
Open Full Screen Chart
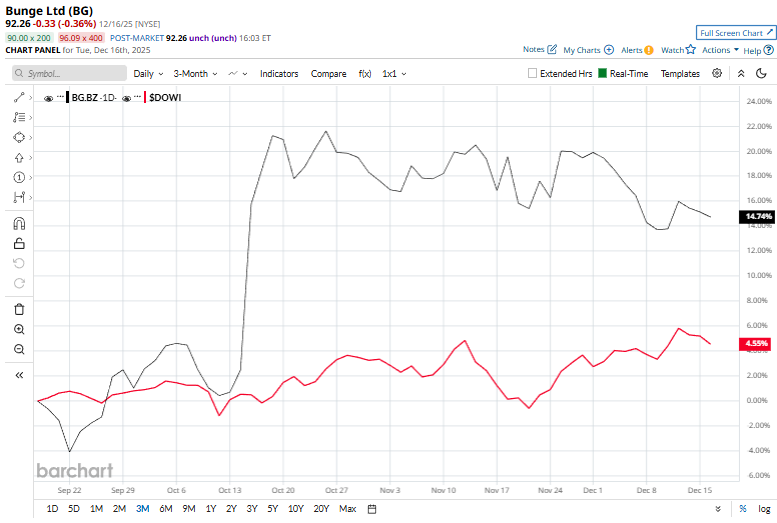[735, 33]
